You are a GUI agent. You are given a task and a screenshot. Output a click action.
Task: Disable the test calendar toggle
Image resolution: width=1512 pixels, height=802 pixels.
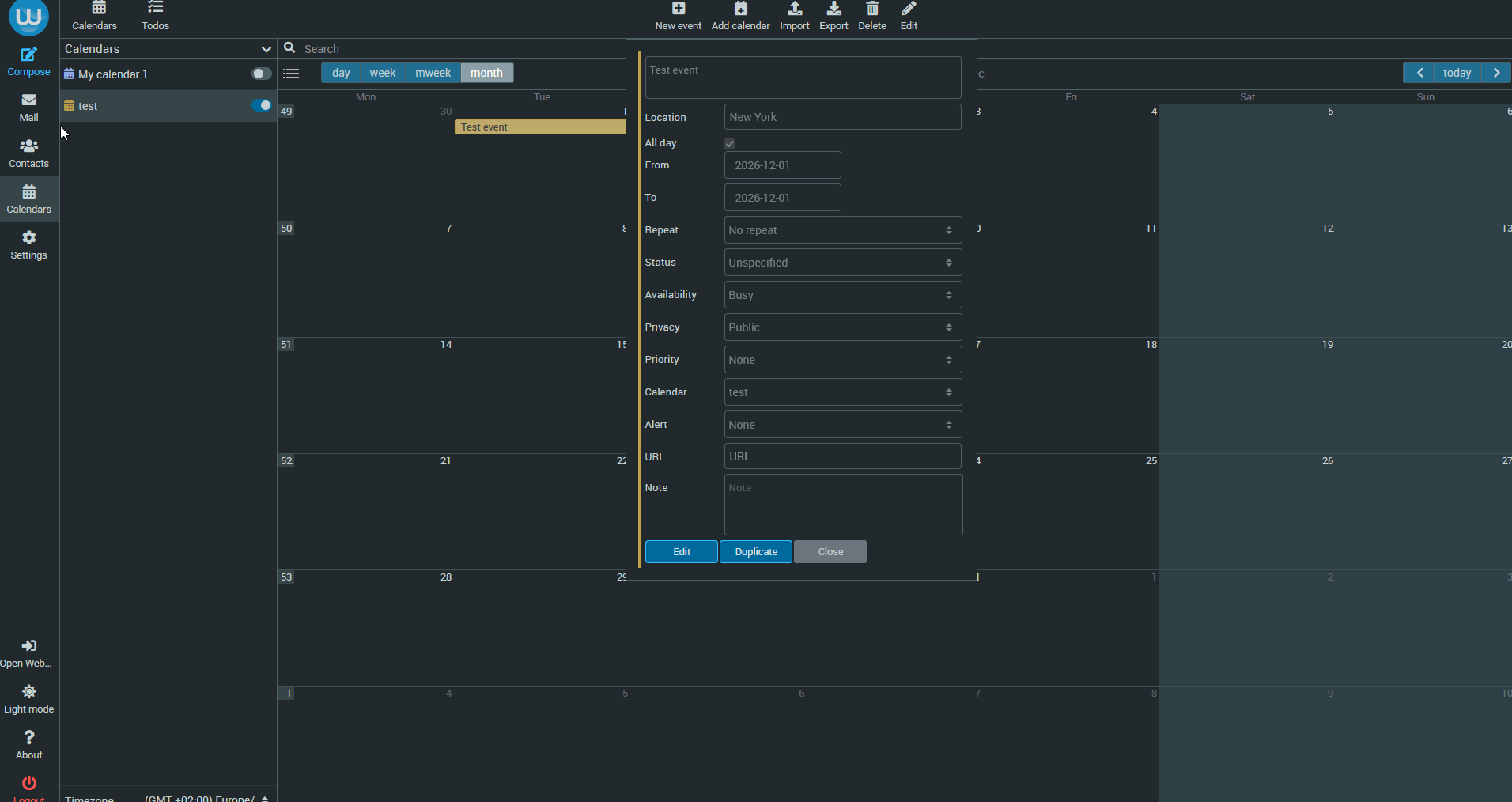pos(261,105)
